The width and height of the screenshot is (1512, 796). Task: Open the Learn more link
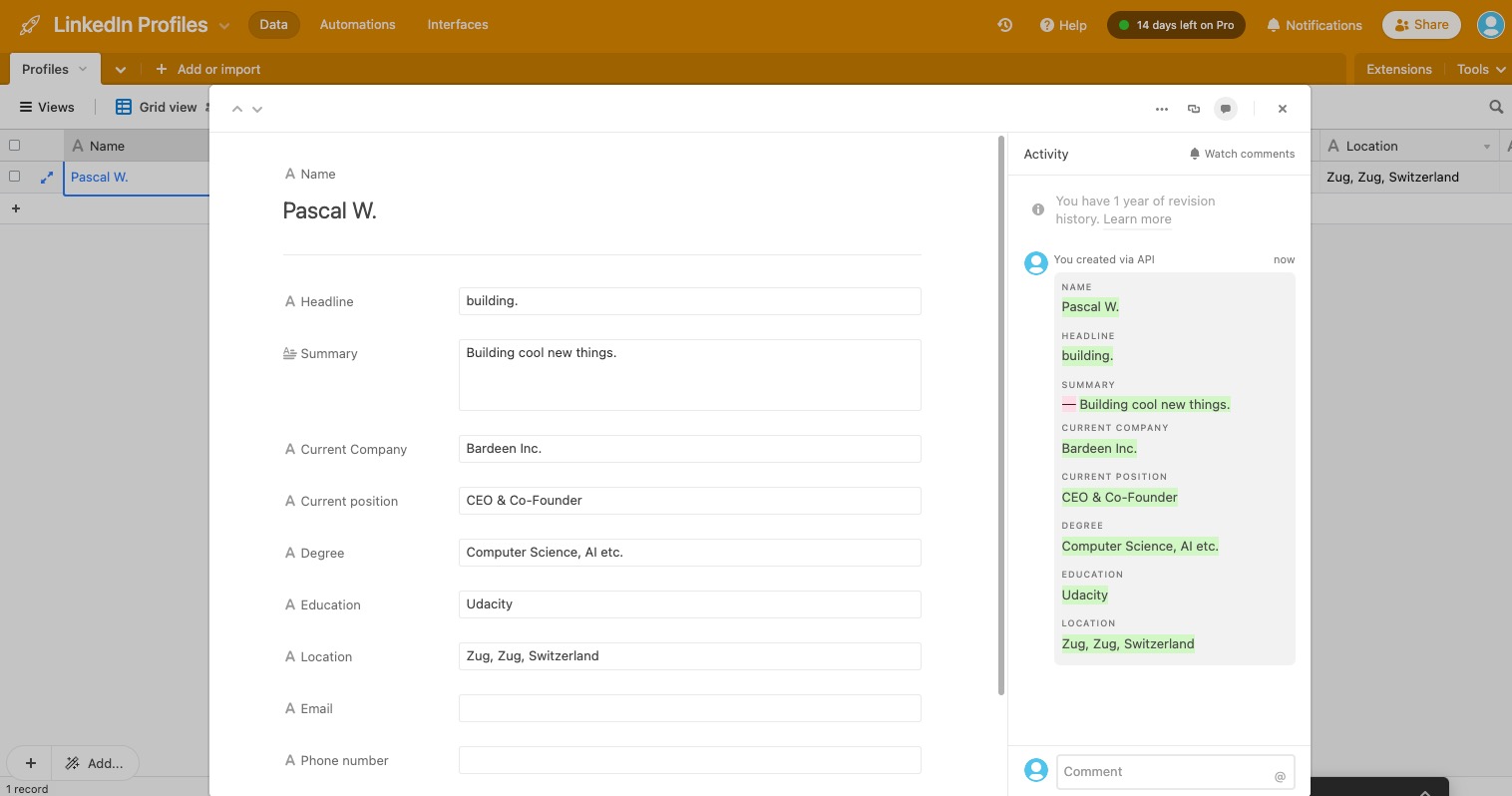click(x=1137, y=219)
